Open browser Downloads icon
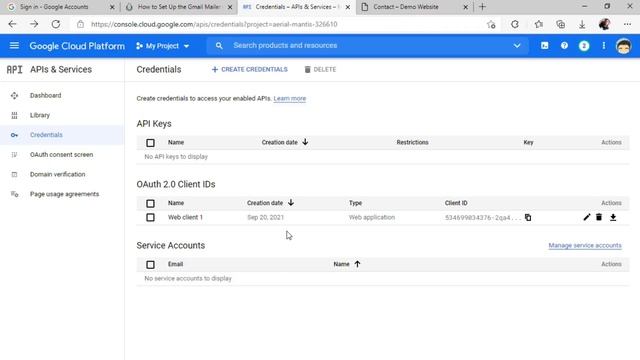The height and width of the screenshot is (360, 640). pyautogui.click(x=582, y=24)
